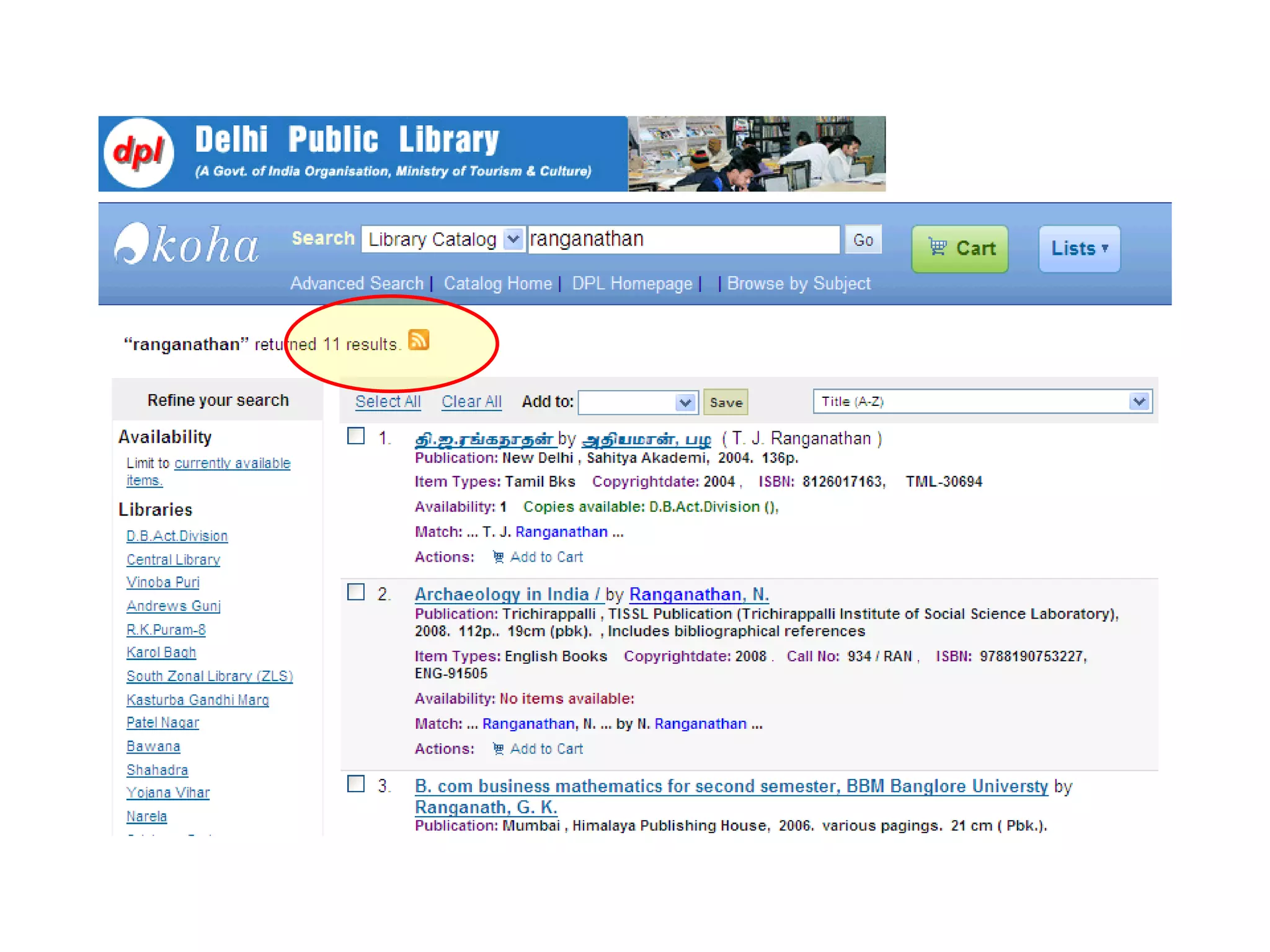Tick the checkbox for Archaeology in India

356,592
